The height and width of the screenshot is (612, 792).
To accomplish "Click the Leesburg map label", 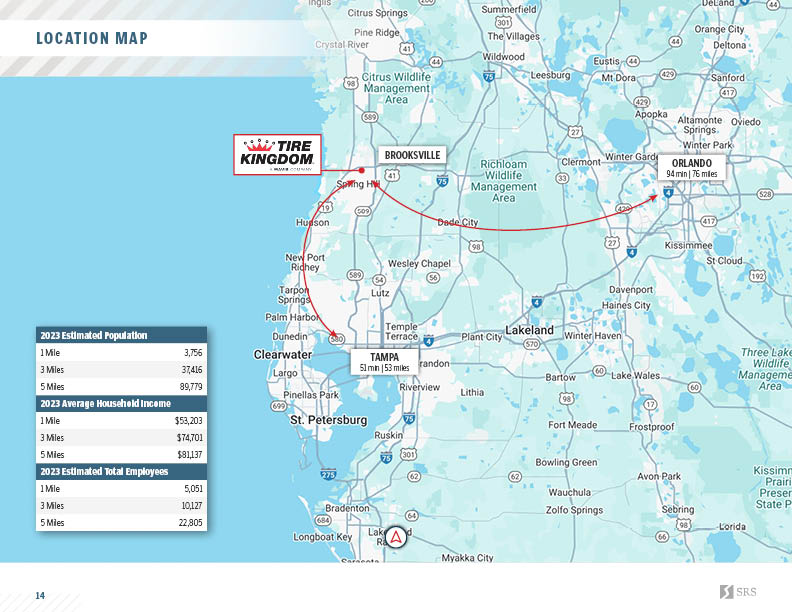I will click(550, 75).
